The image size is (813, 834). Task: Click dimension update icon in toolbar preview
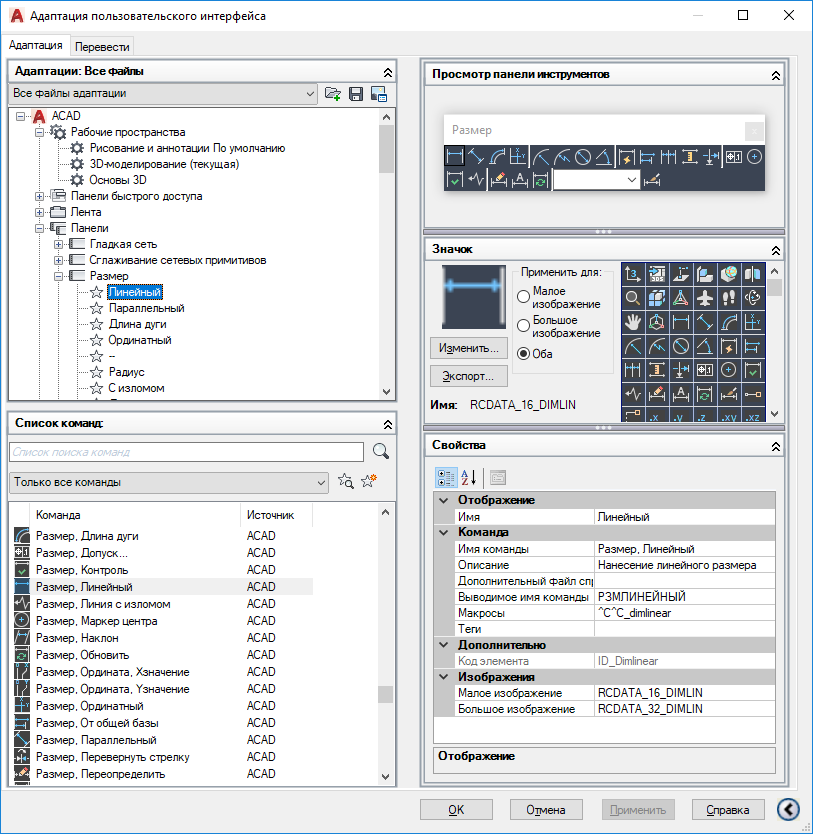point(540,180)
